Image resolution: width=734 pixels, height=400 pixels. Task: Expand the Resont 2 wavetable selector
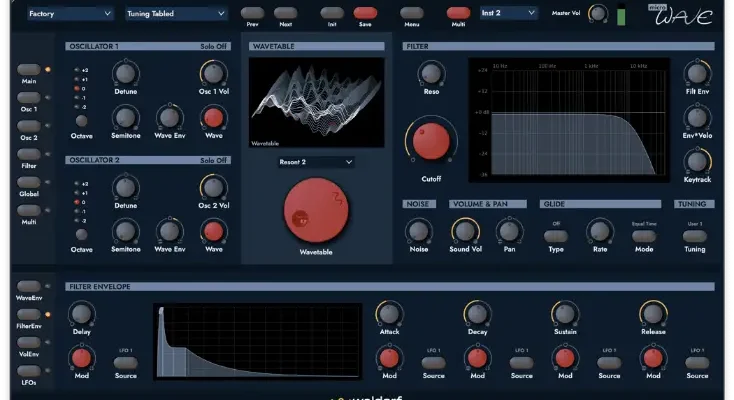317,161
